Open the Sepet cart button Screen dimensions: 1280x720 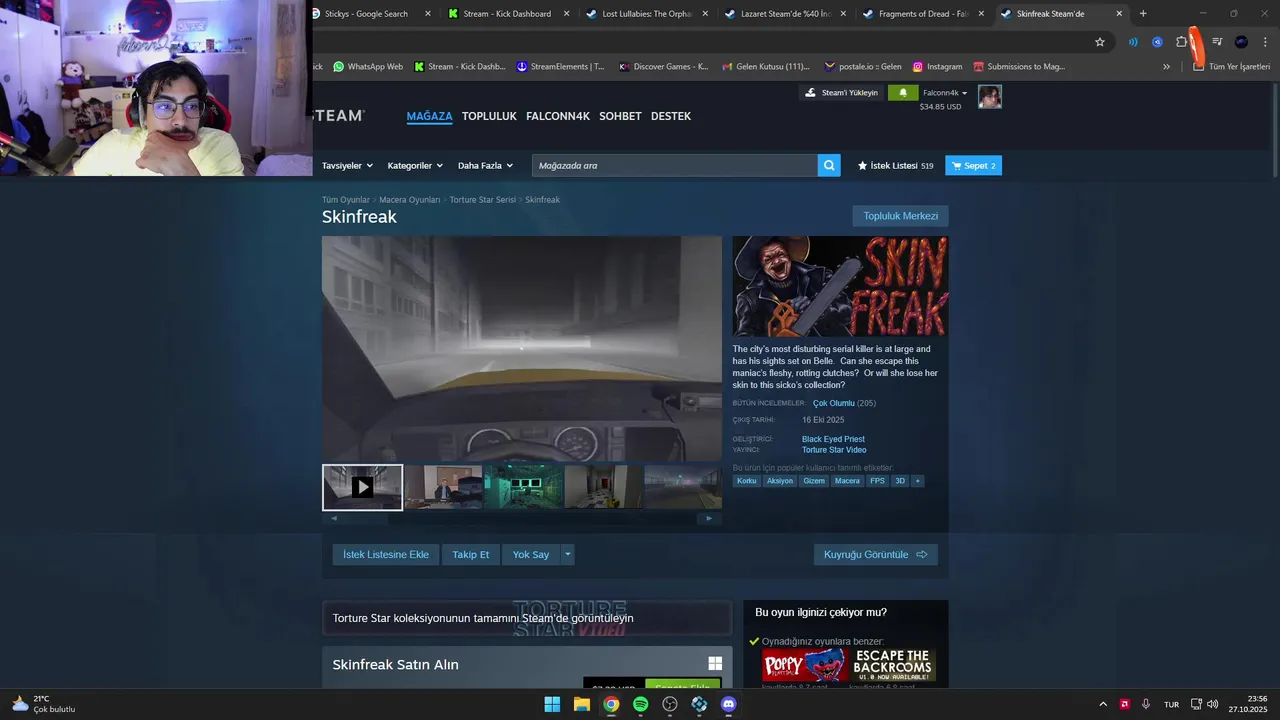pos(973,165)
